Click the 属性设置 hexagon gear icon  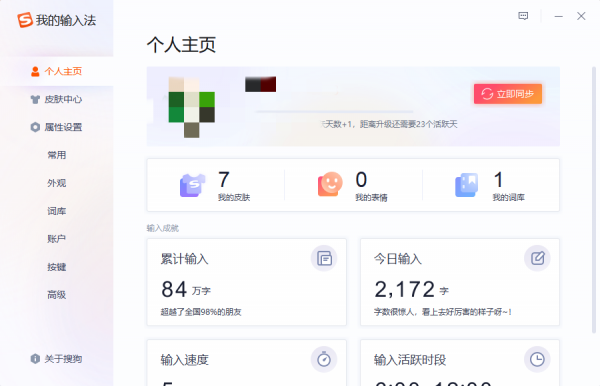35,127
